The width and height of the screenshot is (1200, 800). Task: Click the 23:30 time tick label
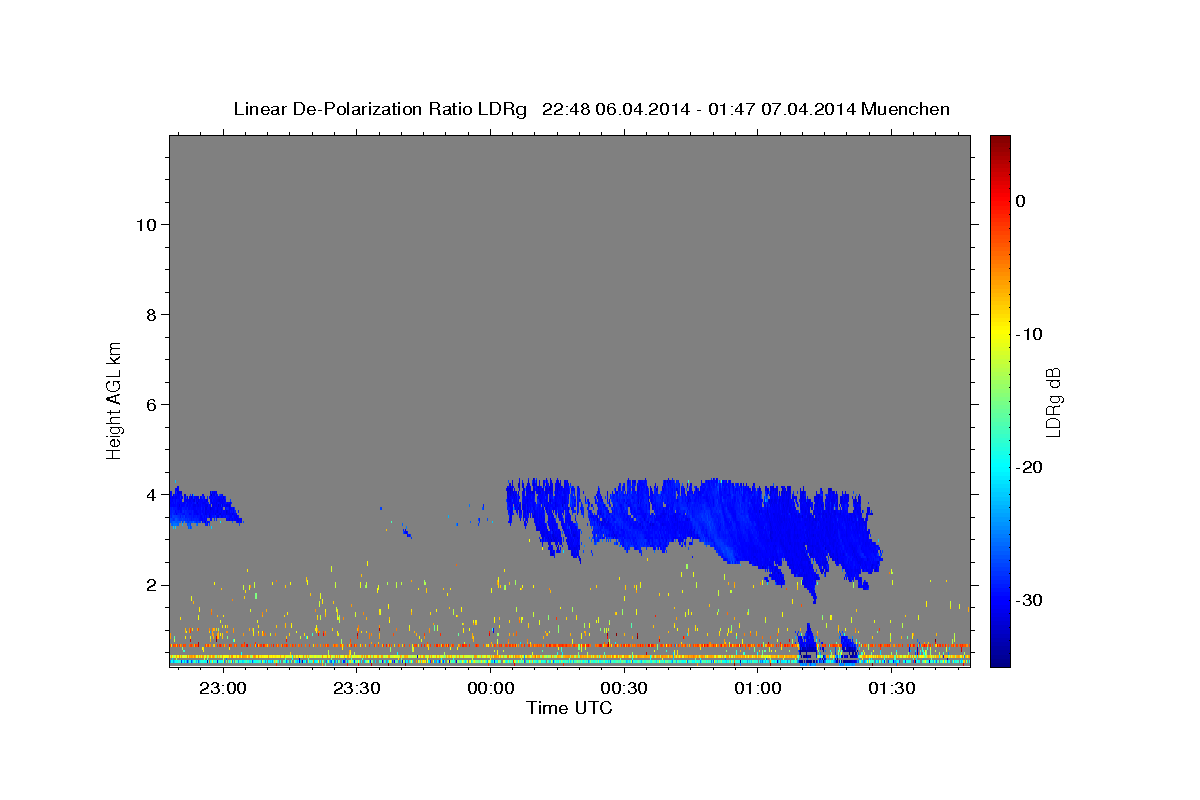[356, 688]
